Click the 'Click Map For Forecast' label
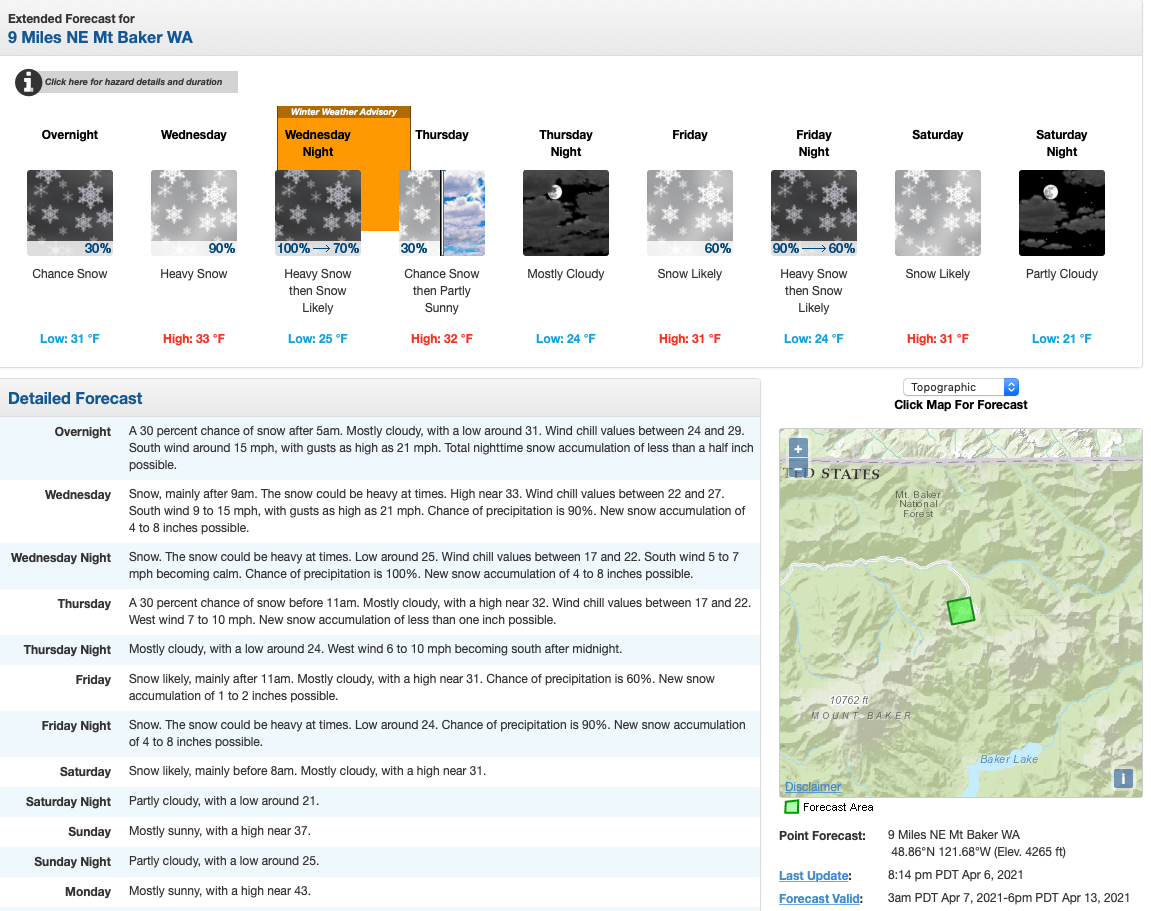The height and width of the screenshot is (911, 1151). point(961,404)
